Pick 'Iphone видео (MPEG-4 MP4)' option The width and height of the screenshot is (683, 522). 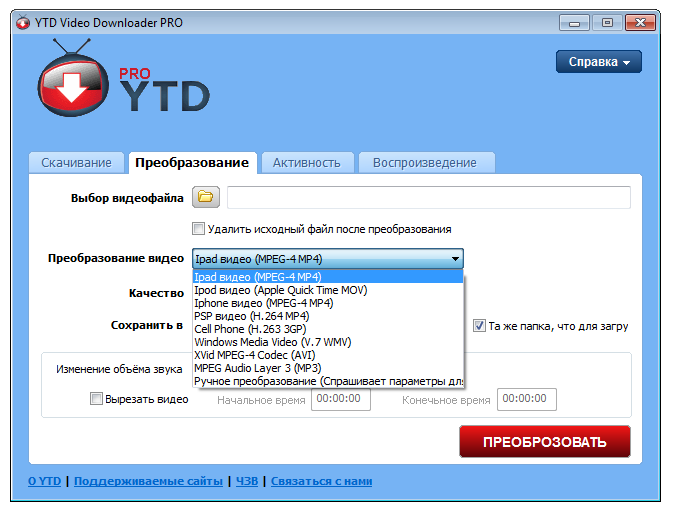pyautogui.click(x=328, y=303)
